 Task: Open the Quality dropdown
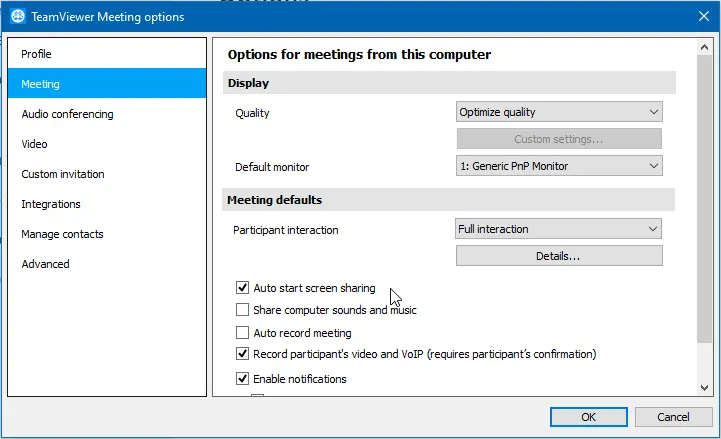(x=559, y=112)
